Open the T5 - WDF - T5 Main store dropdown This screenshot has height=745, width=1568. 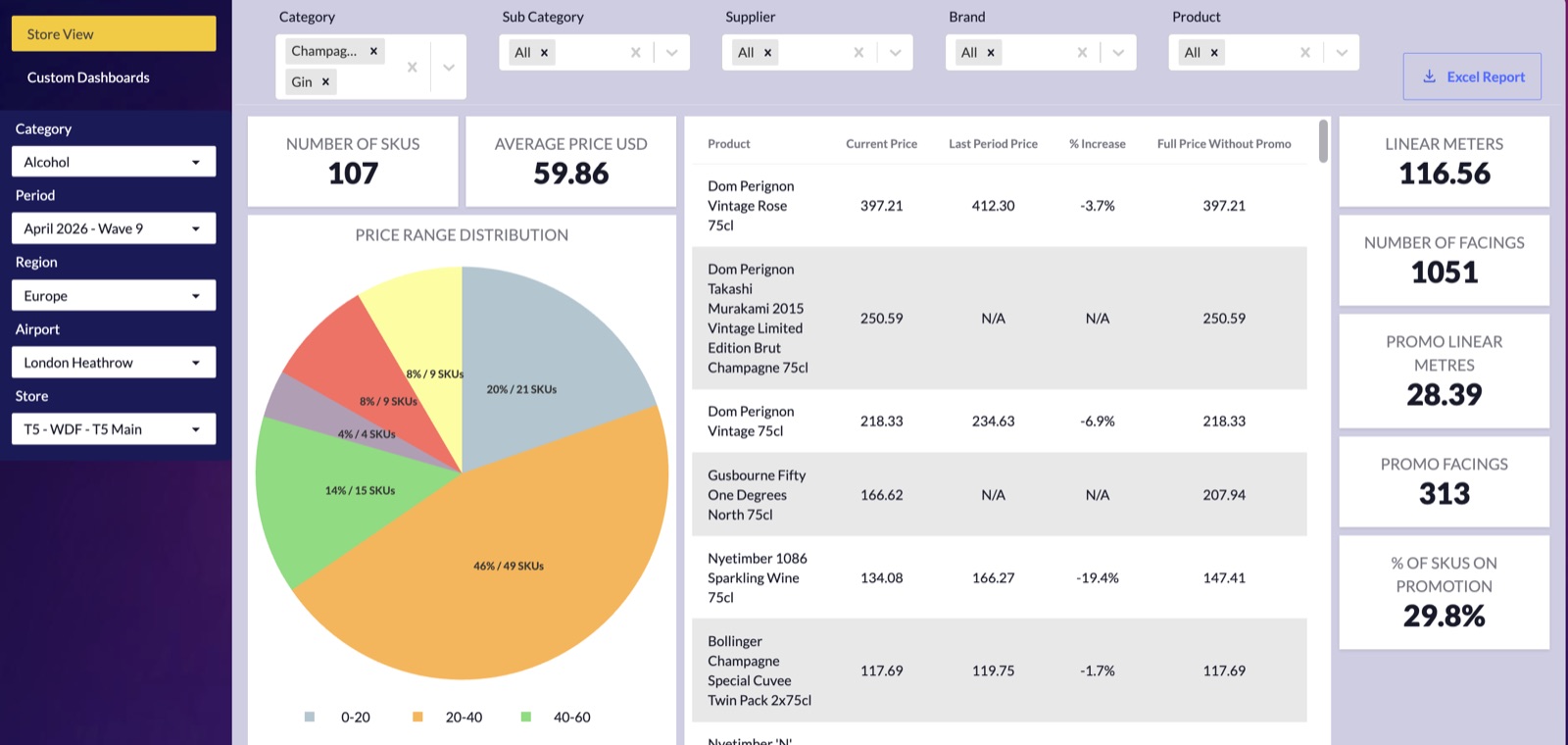pyautogui.click(x=114, y=429)
